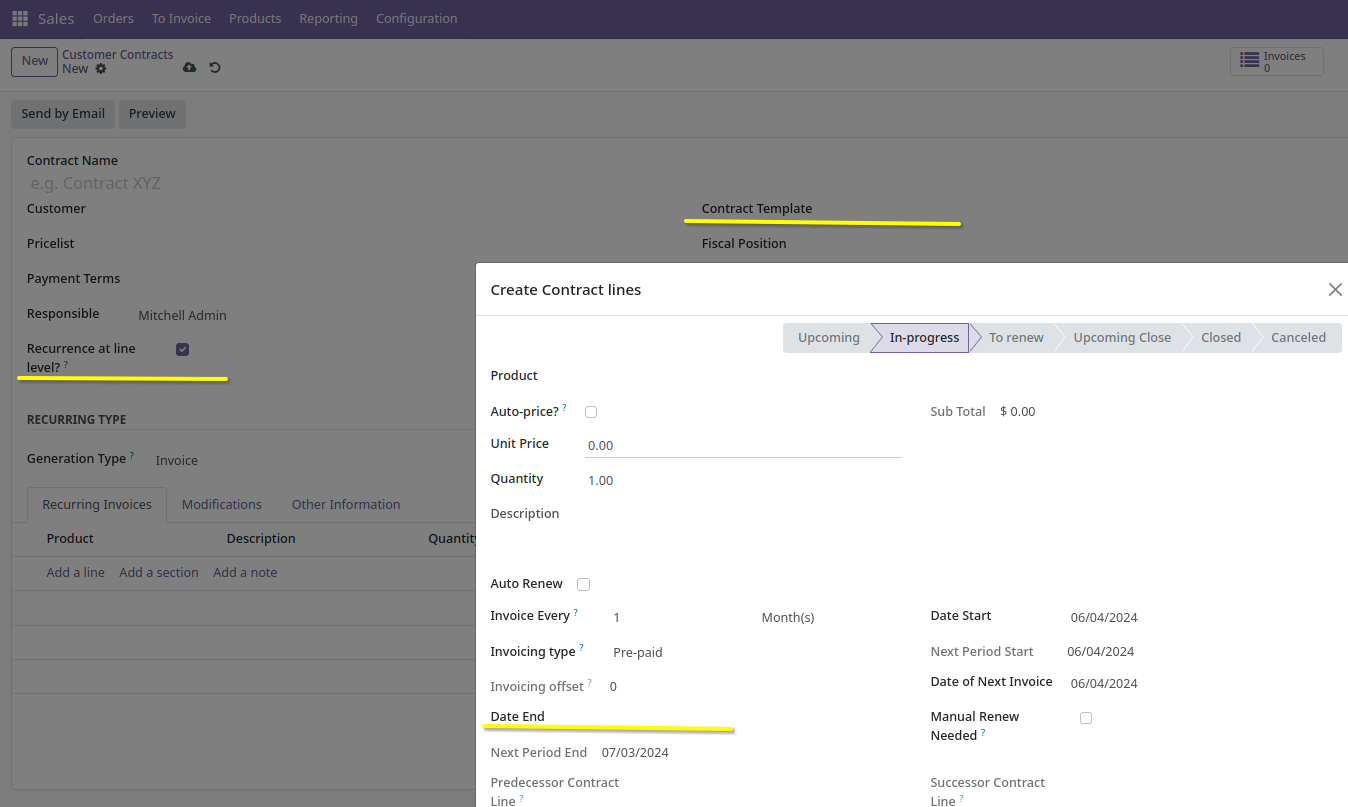Close the Create Contract lines dialog
Image resolution: width=1348 pixels, height=807 pixels.
point(1334,290)
